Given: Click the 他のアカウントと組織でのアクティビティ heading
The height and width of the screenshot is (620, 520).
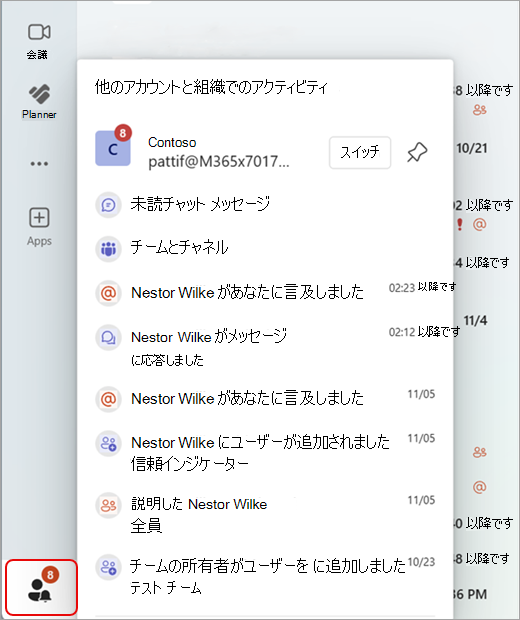Looking at the screenshot, I should (211, 87).
